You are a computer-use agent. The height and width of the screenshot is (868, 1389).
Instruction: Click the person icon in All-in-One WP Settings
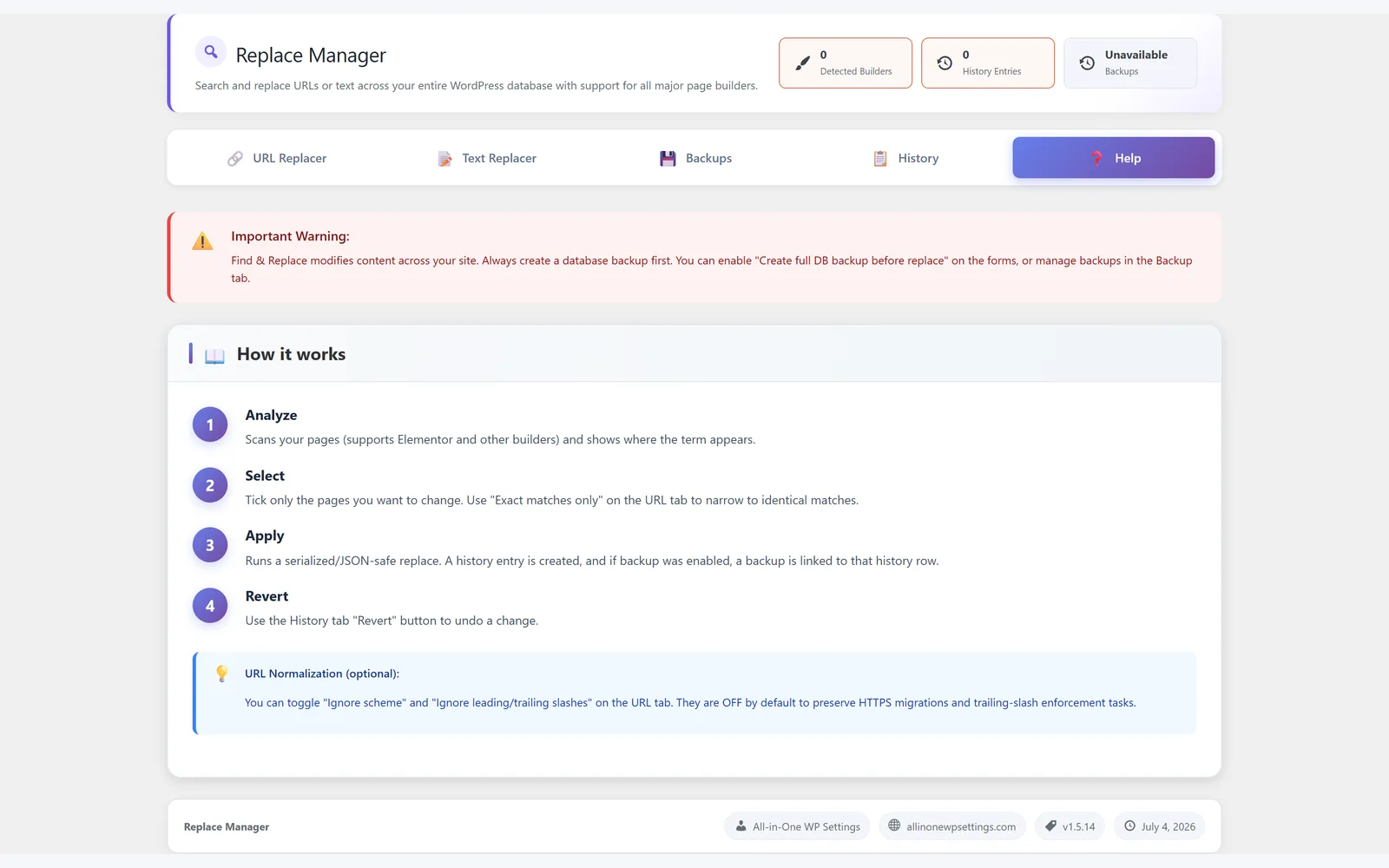pyautogui.click(x=741, y=826)
